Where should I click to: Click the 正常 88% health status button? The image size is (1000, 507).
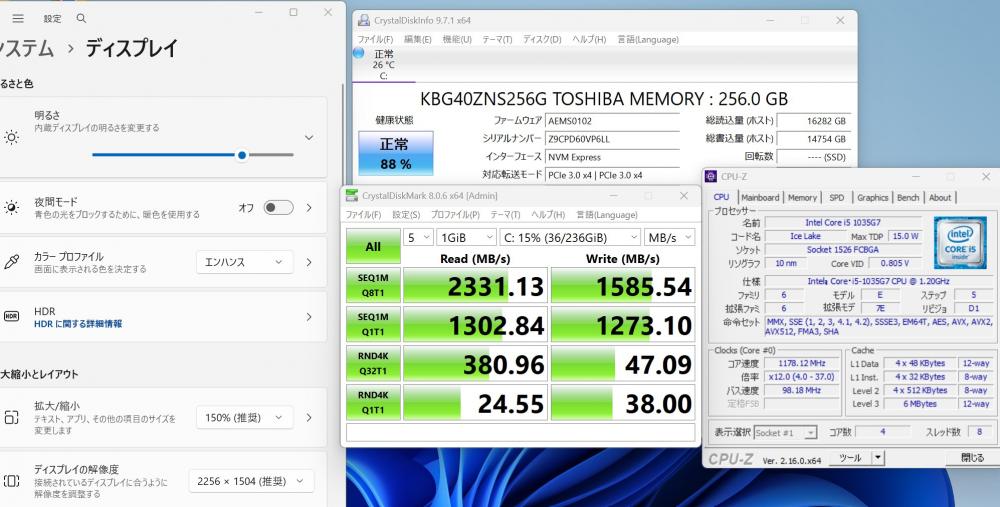(395, 153)
